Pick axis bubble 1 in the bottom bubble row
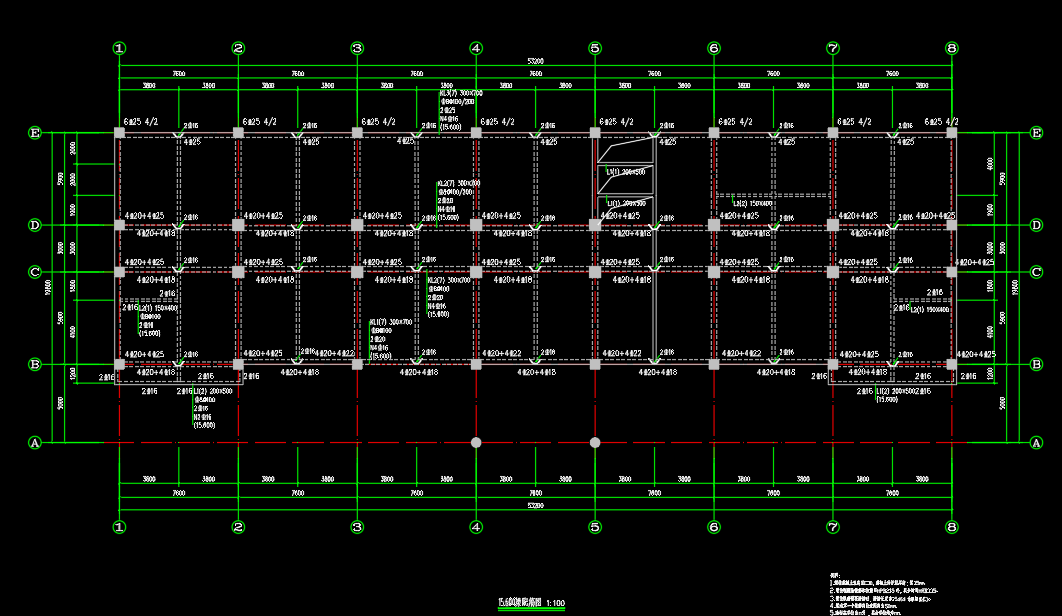1062x616 pixels. click(119, 527)
